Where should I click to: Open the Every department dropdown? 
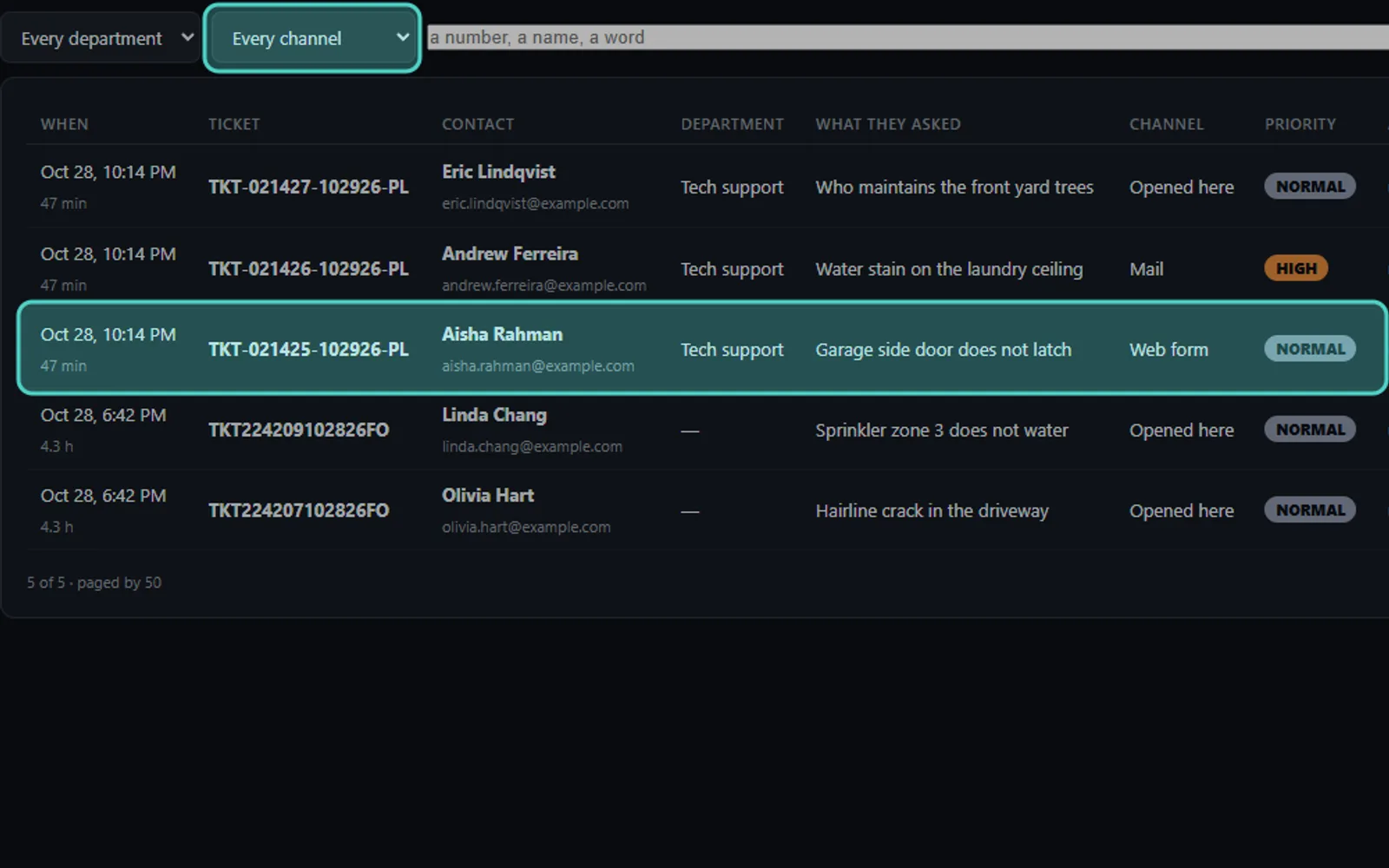pyautogui.click(x=100, y=38)
